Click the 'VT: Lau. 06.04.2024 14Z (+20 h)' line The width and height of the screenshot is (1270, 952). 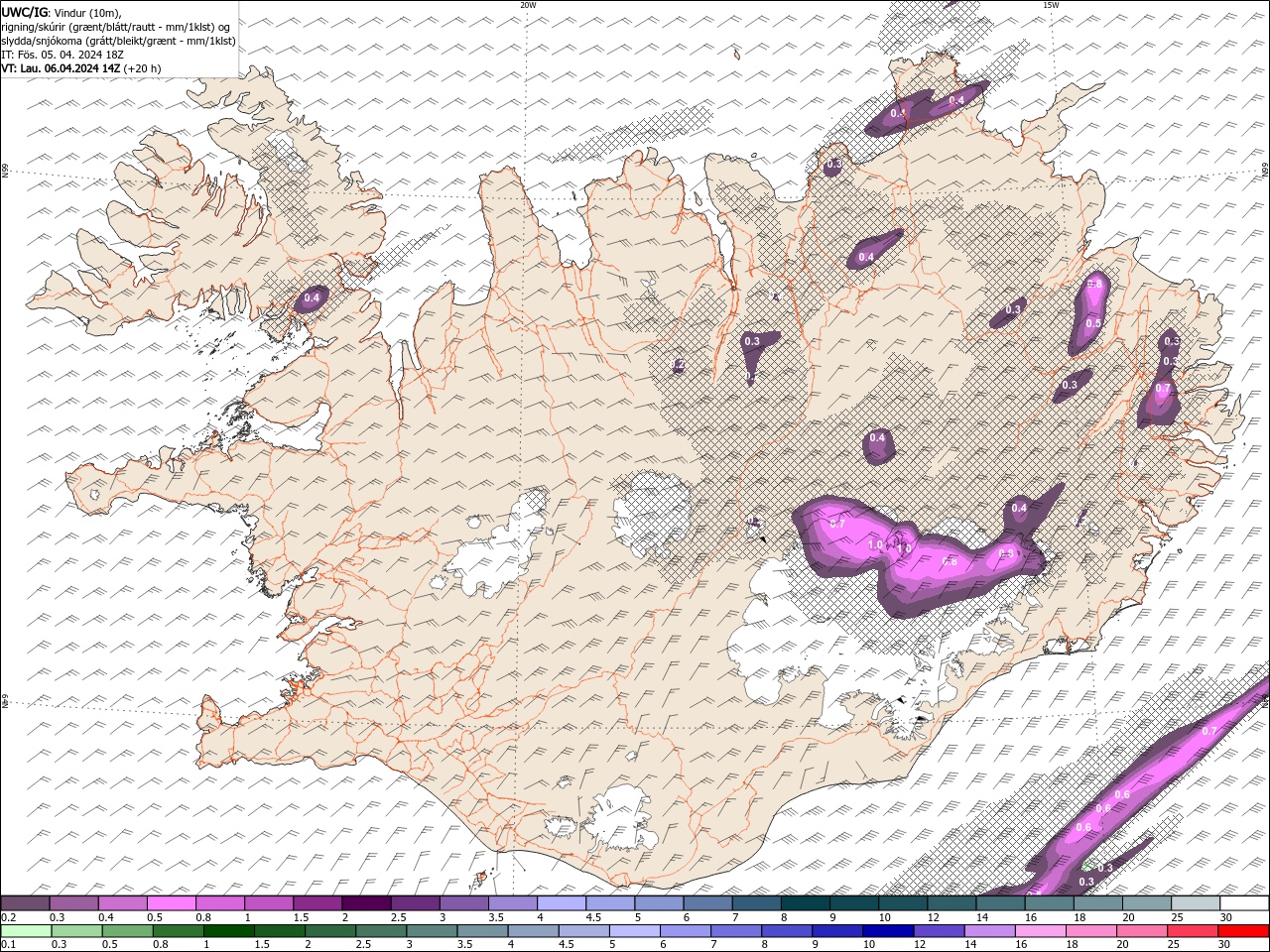tap(81, 68)
